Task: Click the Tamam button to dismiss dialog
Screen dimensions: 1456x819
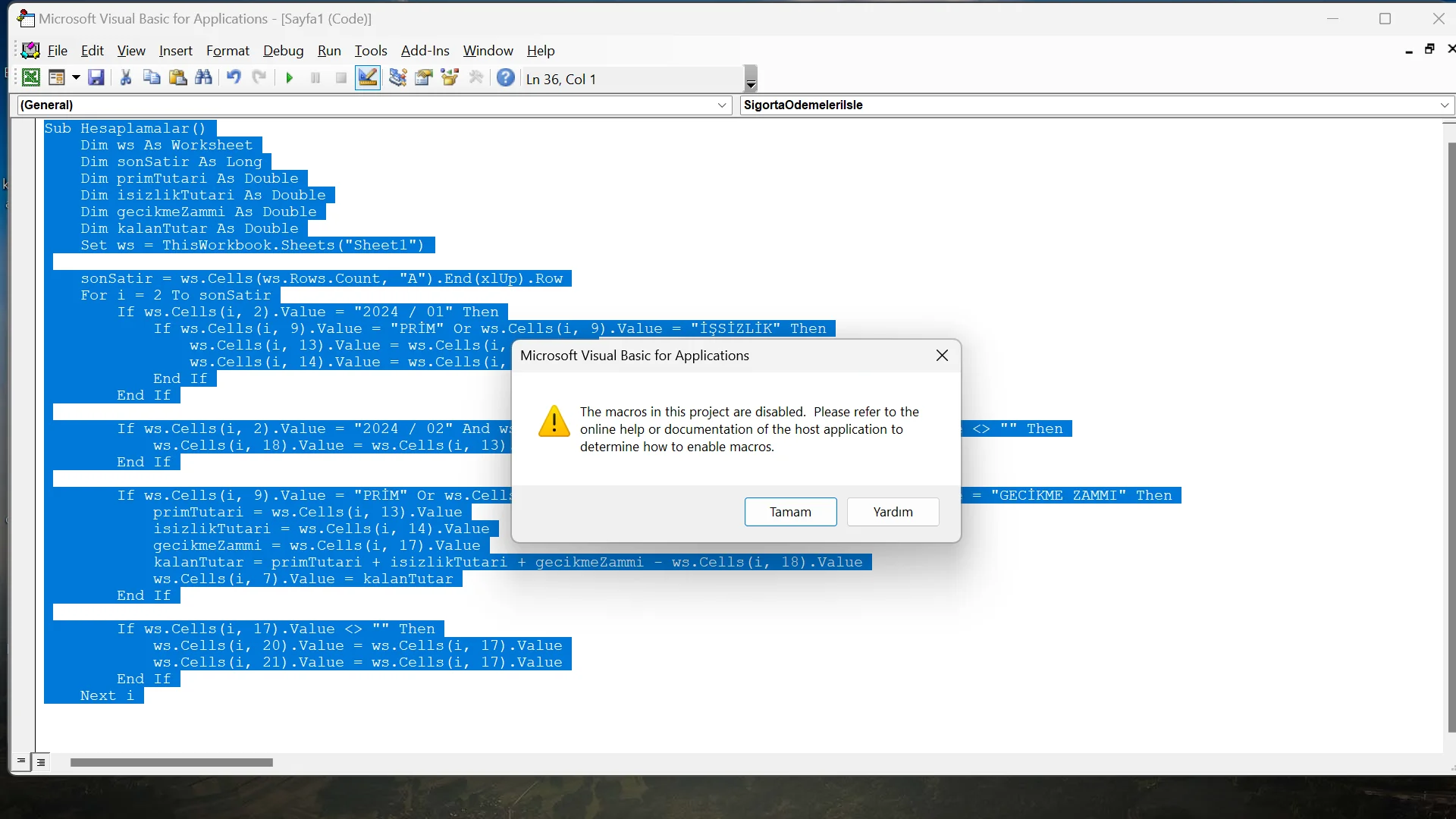Action: click(x=790, y=511)
